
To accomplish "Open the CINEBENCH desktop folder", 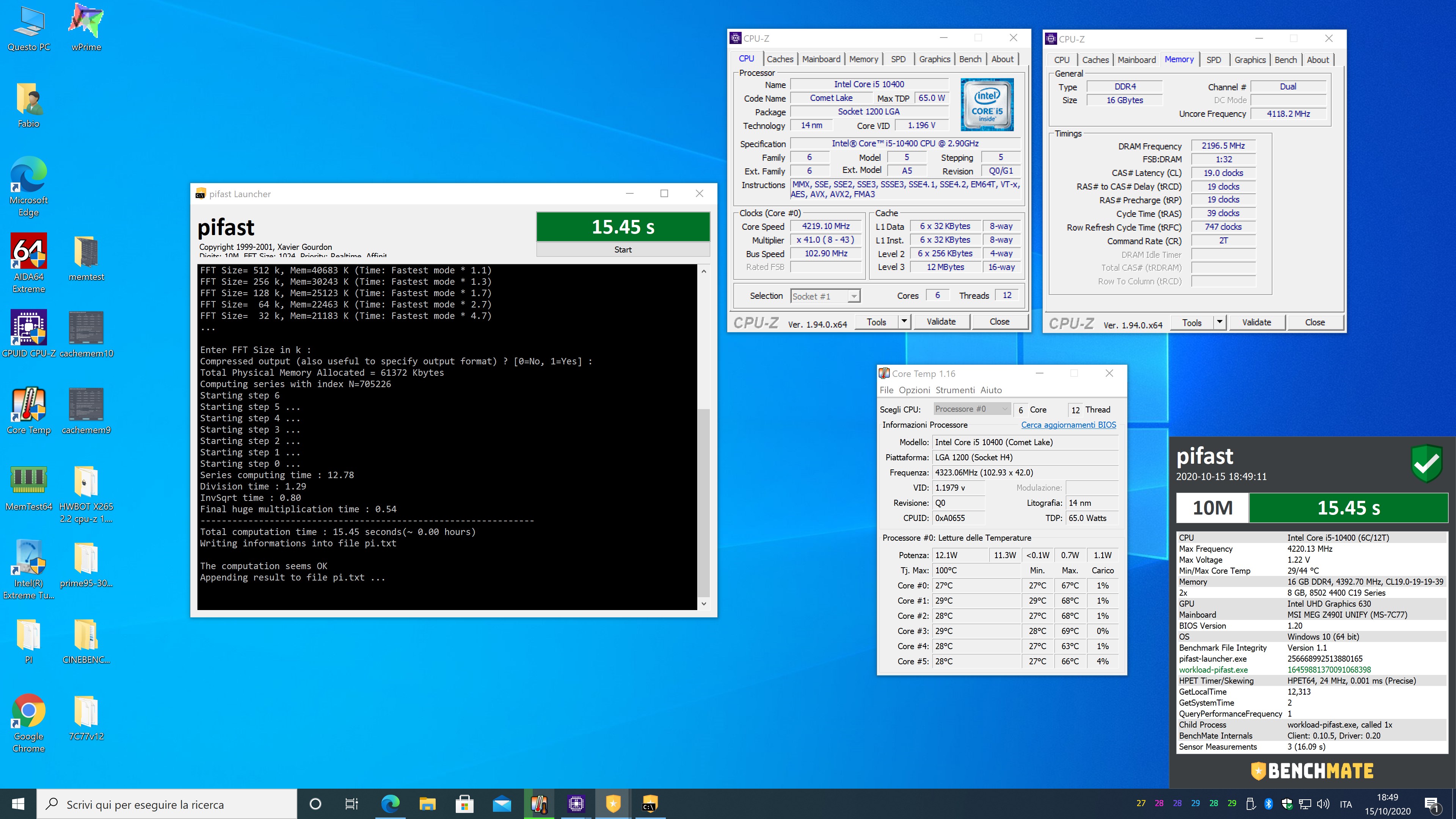I will coord(86,641).
